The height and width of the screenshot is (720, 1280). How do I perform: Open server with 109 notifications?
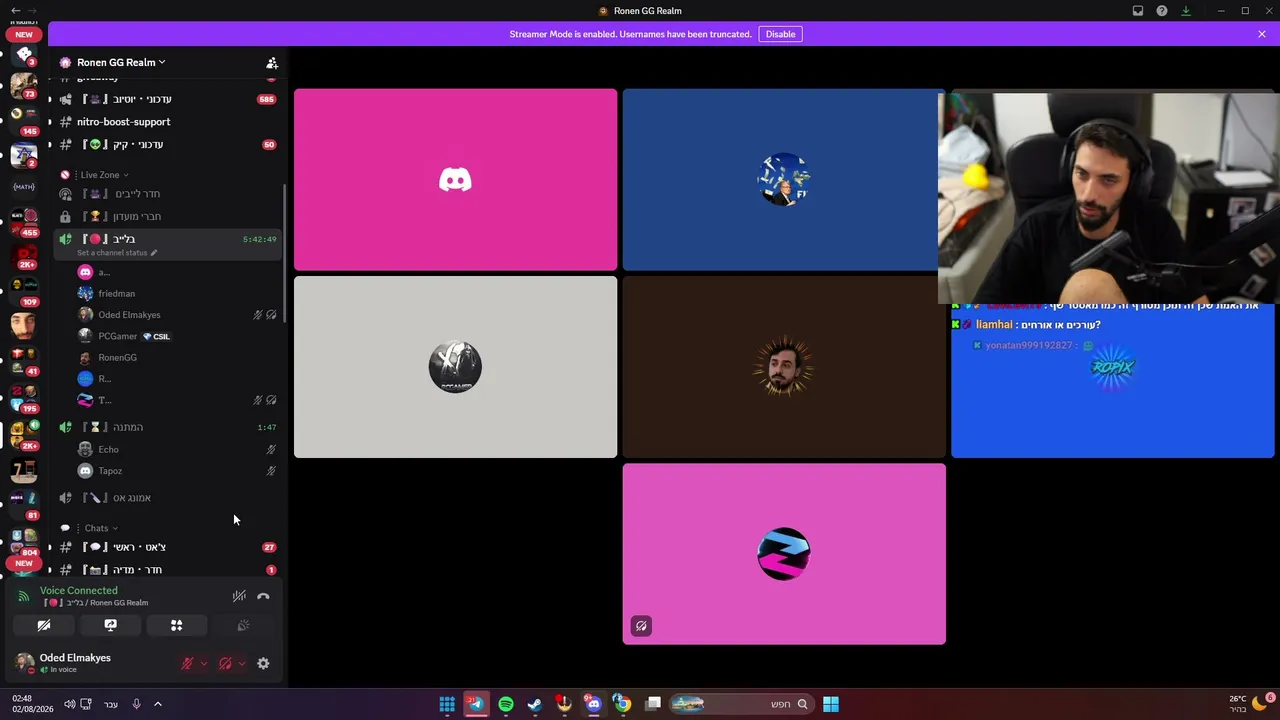(x=24, y=290)
